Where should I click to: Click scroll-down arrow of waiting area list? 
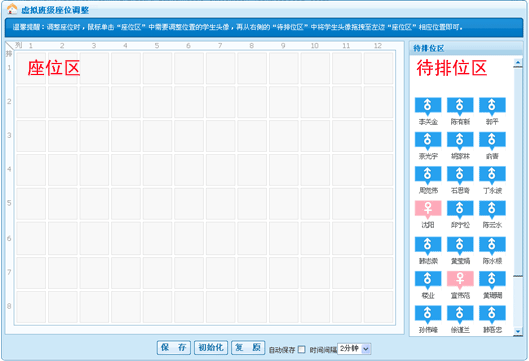(x=518, y=331)
